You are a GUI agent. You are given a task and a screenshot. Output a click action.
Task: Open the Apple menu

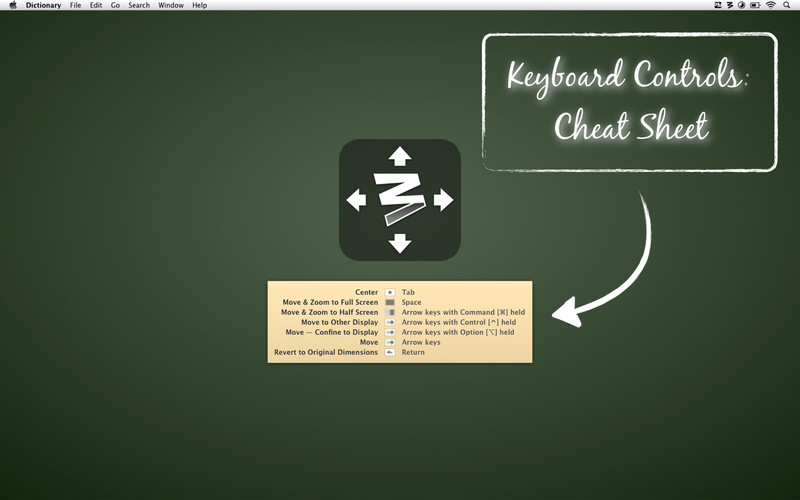point(13,5)
